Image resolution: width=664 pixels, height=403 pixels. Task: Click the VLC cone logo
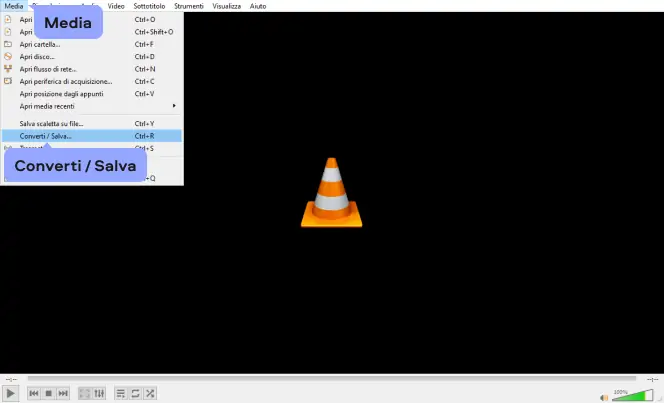pos(332,192)
